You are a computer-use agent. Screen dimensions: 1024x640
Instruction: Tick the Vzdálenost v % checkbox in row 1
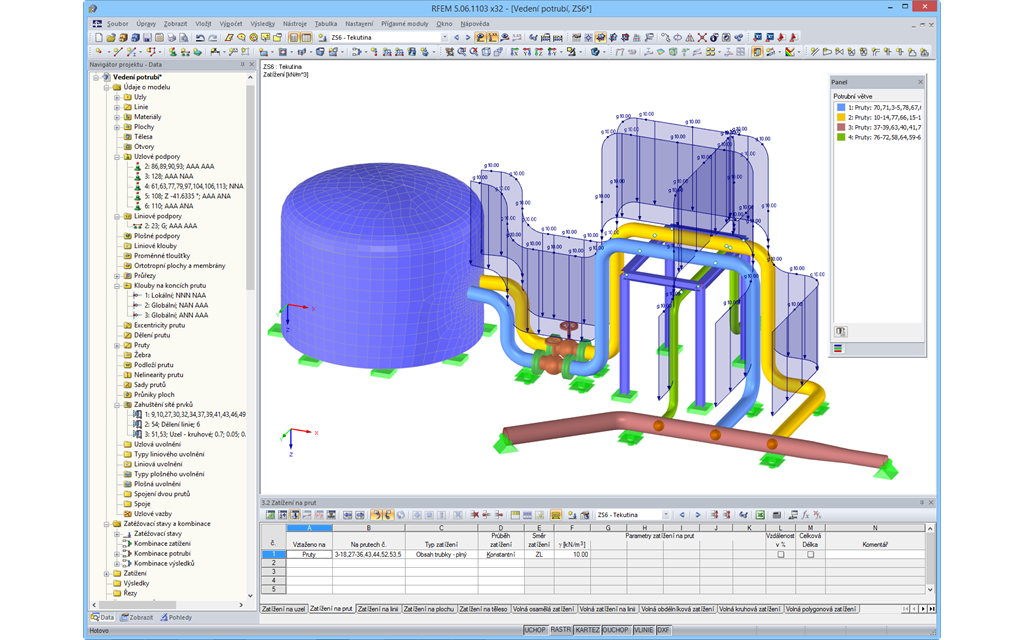pos(780,554)
